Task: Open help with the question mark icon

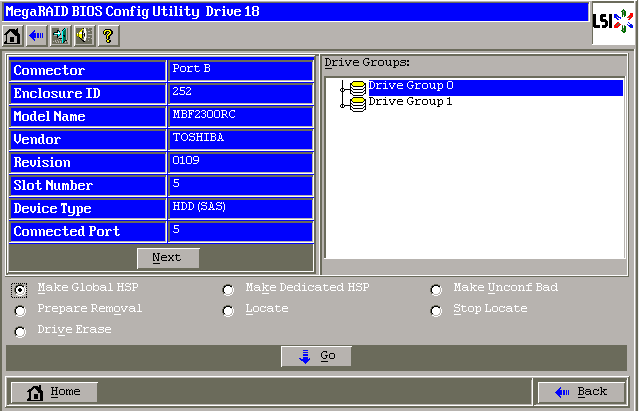Action: [x=108, y=36]
